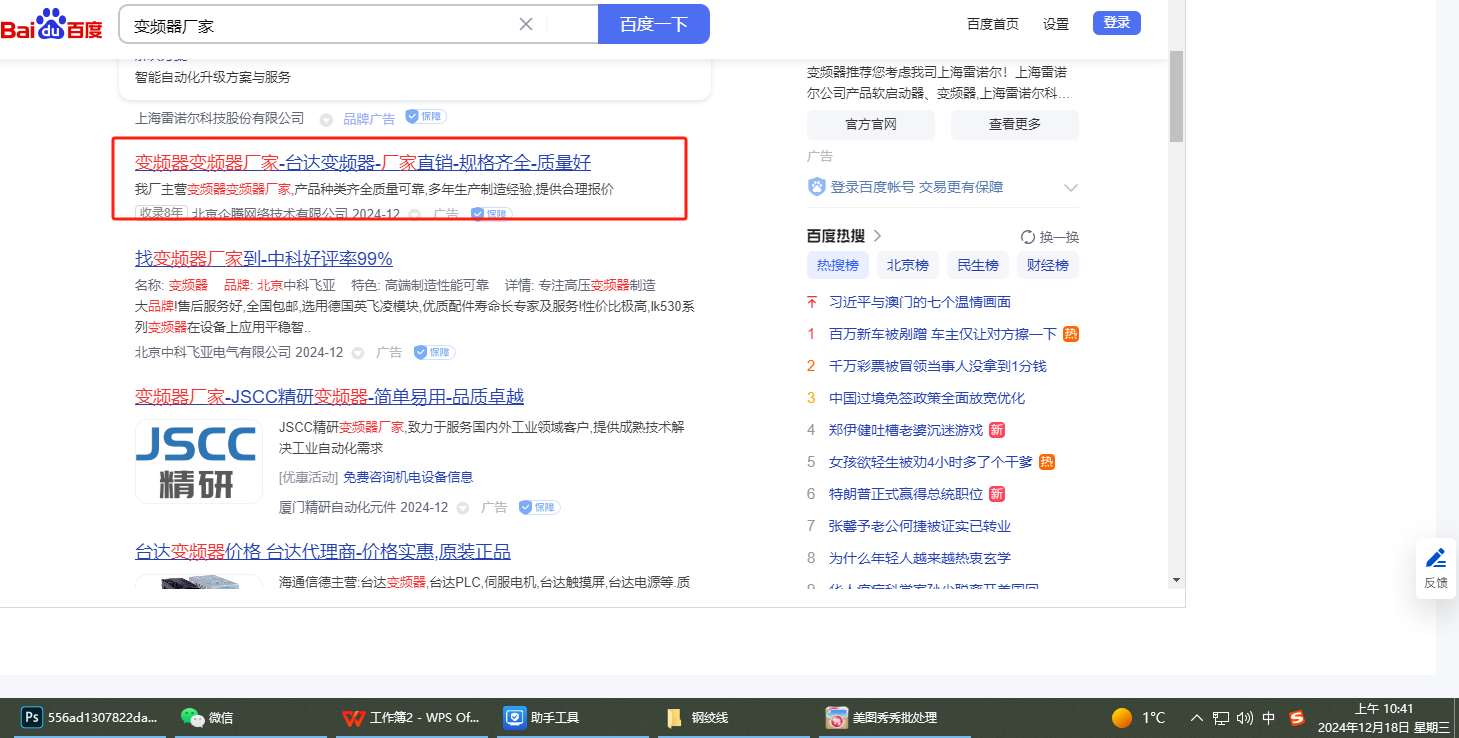This screenshot has height=738, width=1459.
Task: Expand the 登录百度帐号 chevron
Action: (1071, 188)
